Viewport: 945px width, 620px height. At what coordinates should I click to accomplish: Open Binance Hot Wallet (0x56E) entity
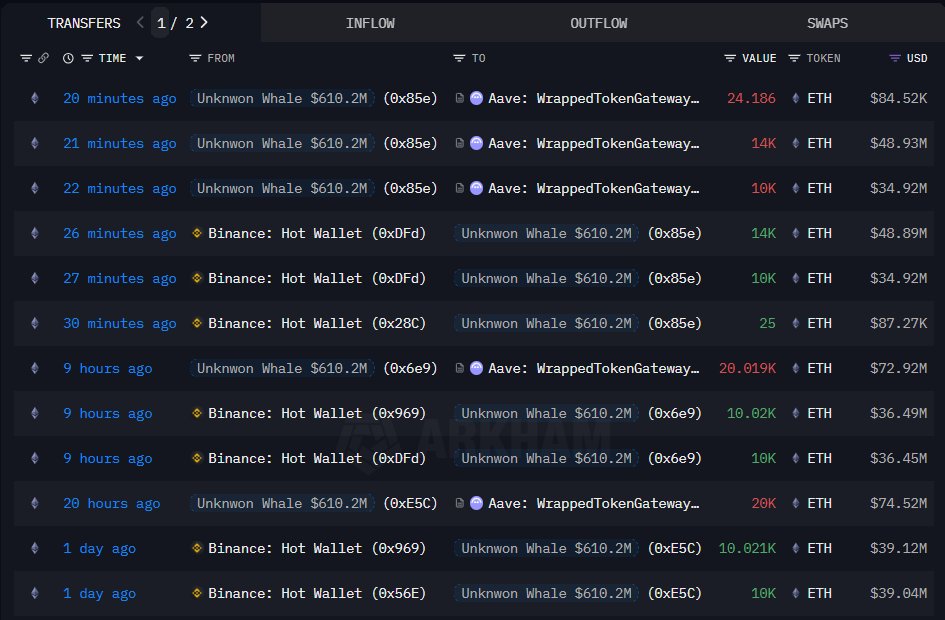tap(317, 593)
